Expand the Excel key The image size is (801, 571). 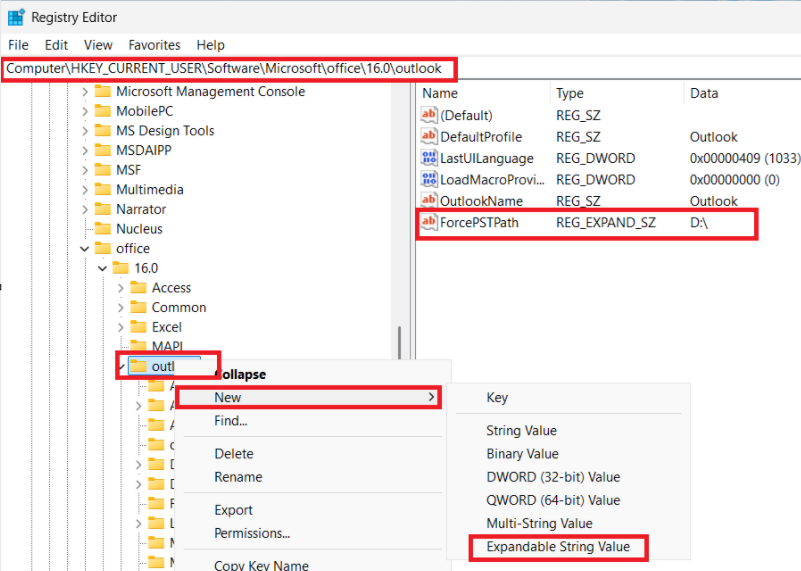pyautogui.click(x=121, y=327)
